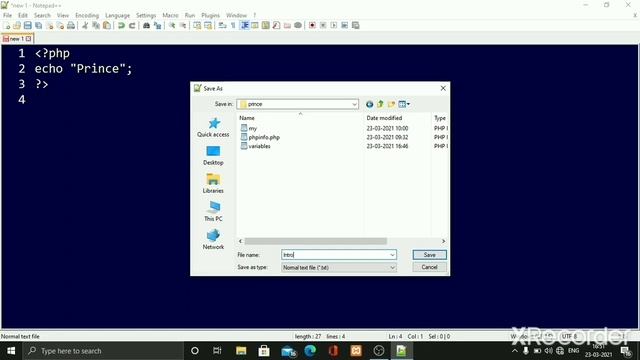Select This PC in the places bar
Screen dimensions: 640x360
213,211
